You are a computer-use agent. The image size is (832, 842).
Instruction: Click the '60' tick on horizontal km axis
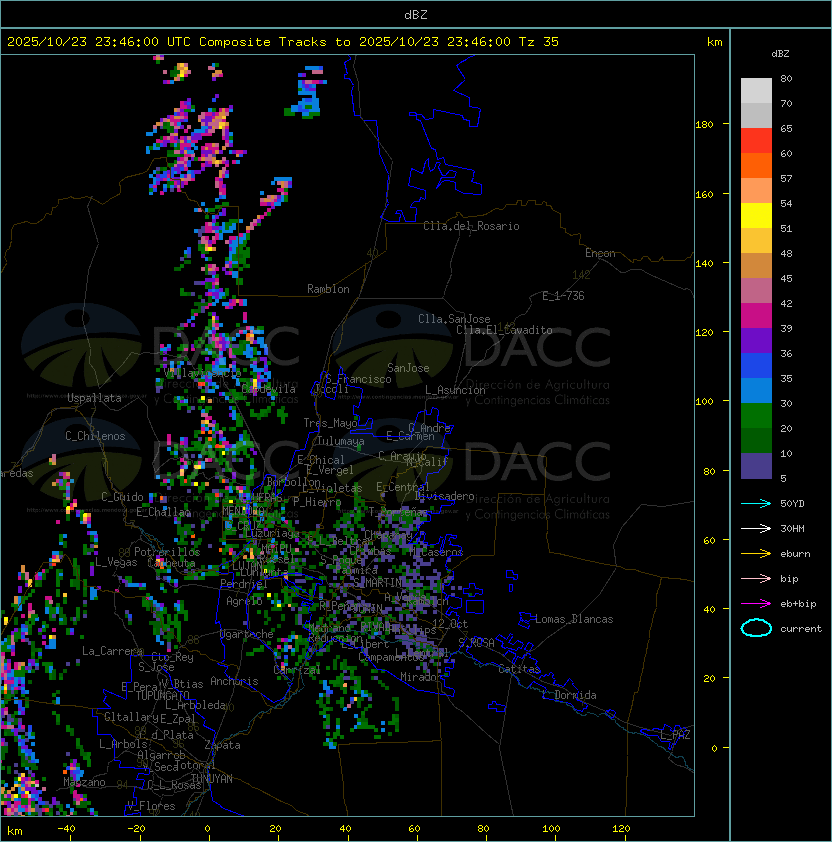click(x=414, y=829)
